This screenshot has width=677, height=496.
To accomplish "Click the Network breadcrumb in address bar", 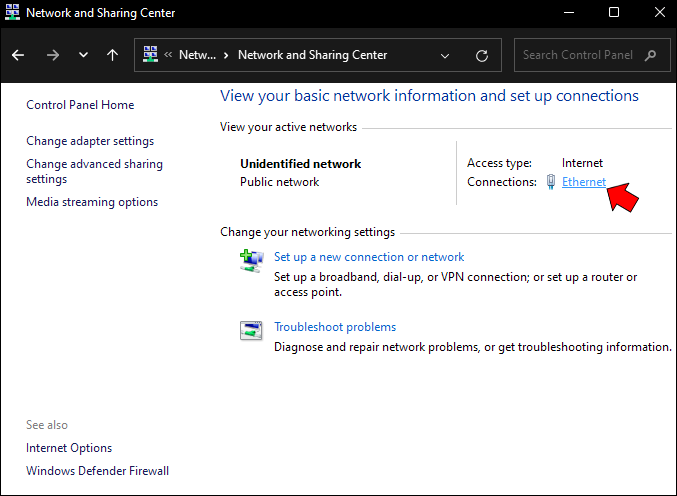I will (197, 55).
